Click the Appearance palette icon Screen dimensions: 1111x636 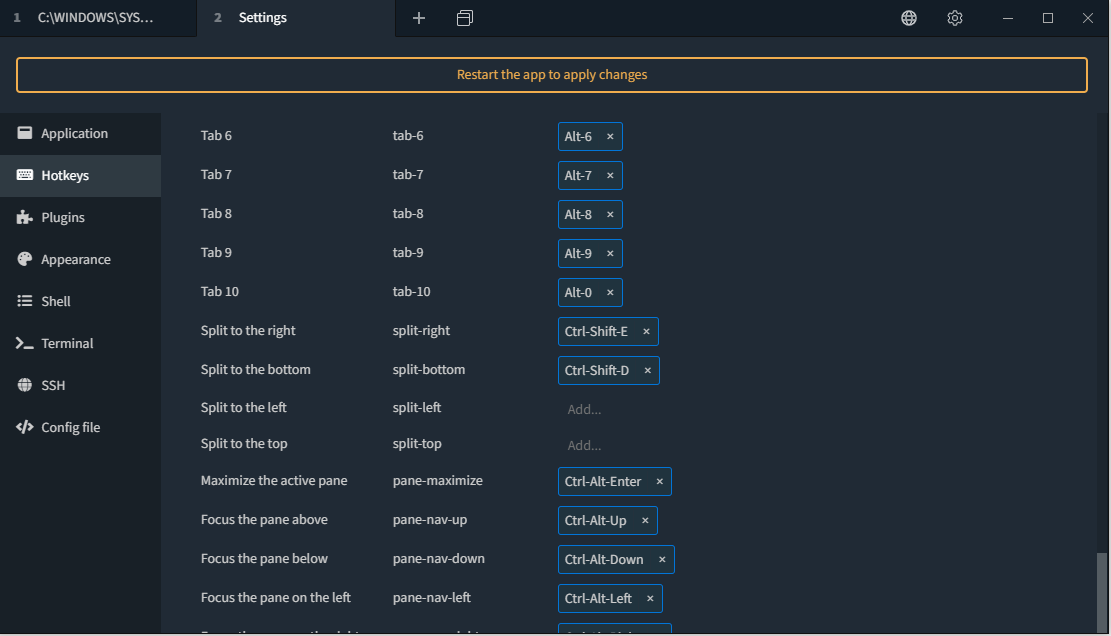click(25, 259)
